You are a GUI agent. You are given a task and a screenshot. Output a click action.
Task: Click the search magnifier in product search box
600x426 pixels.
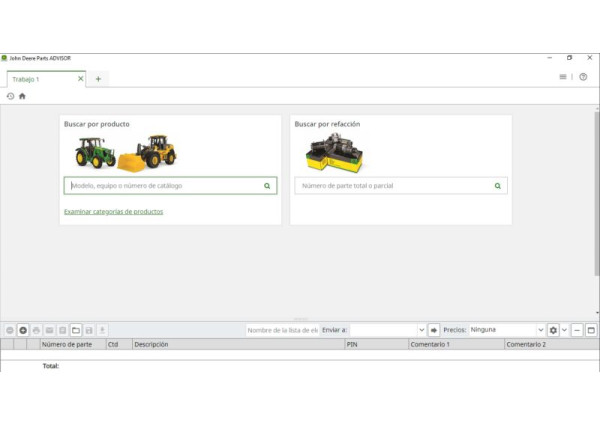[267, 186]
